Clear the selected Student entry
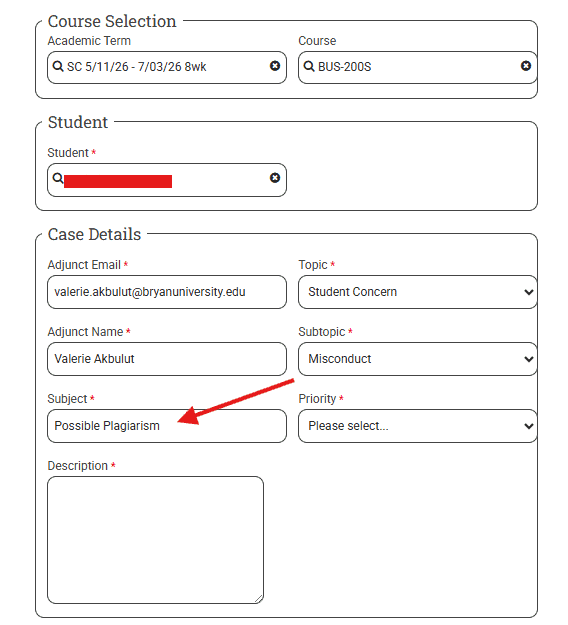The height and width of the screenshot is (625, 568). 275,178
